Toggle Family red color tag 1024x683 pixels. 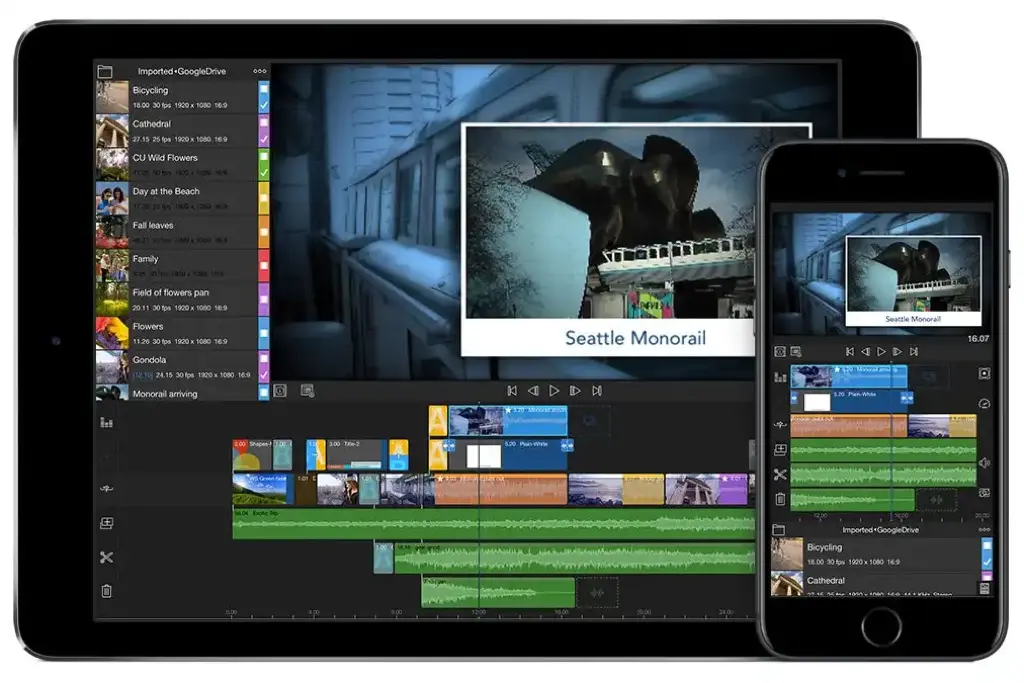pyautogui.click(x=264, y=266)
